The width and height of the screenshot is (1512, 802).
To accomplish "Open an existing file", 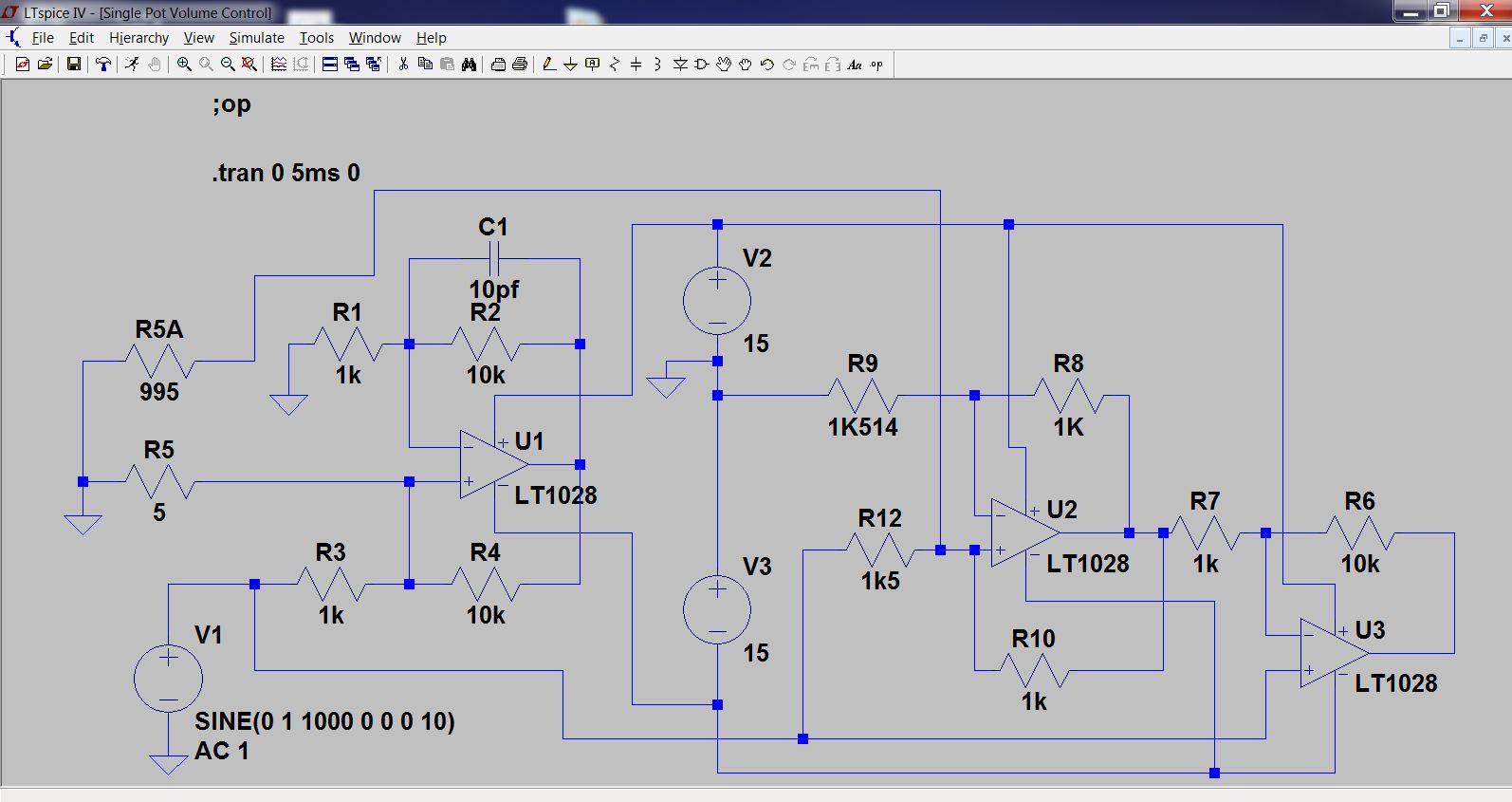I will coord(45,65).
